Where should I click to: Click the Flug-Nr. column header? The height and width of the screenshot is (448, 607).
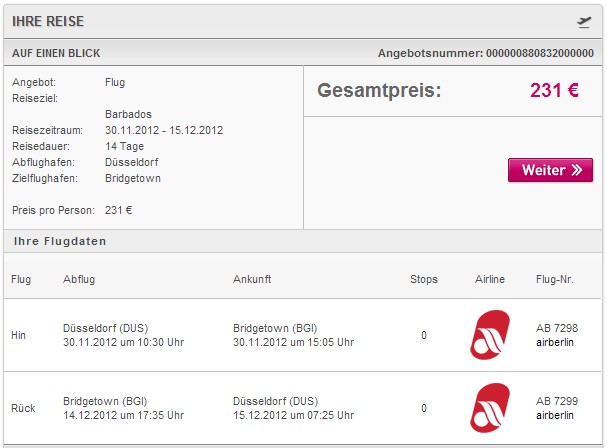(554, 279)
